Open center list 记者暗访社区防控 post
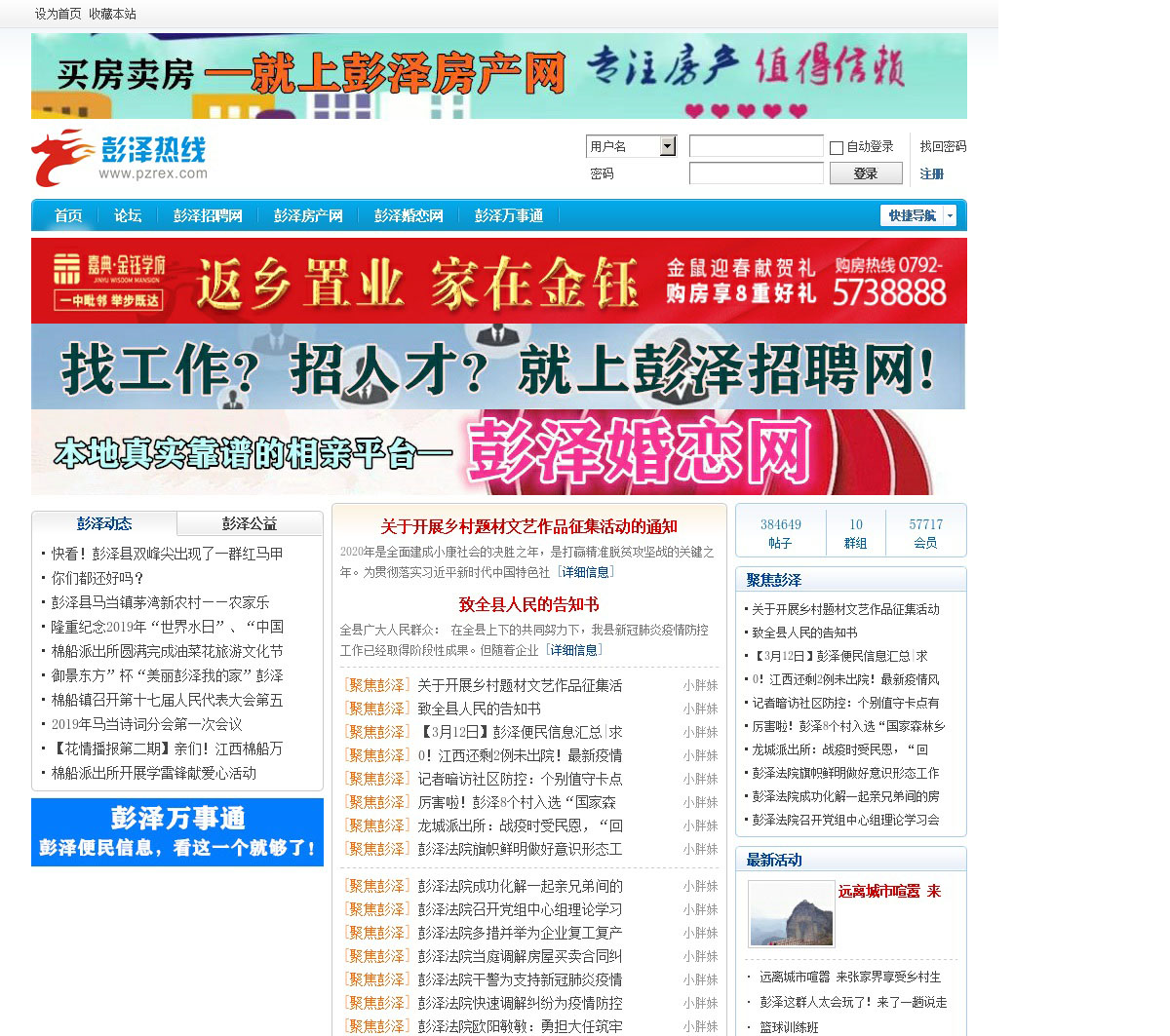This screenshot has height=1036, width=1170. 520,779
